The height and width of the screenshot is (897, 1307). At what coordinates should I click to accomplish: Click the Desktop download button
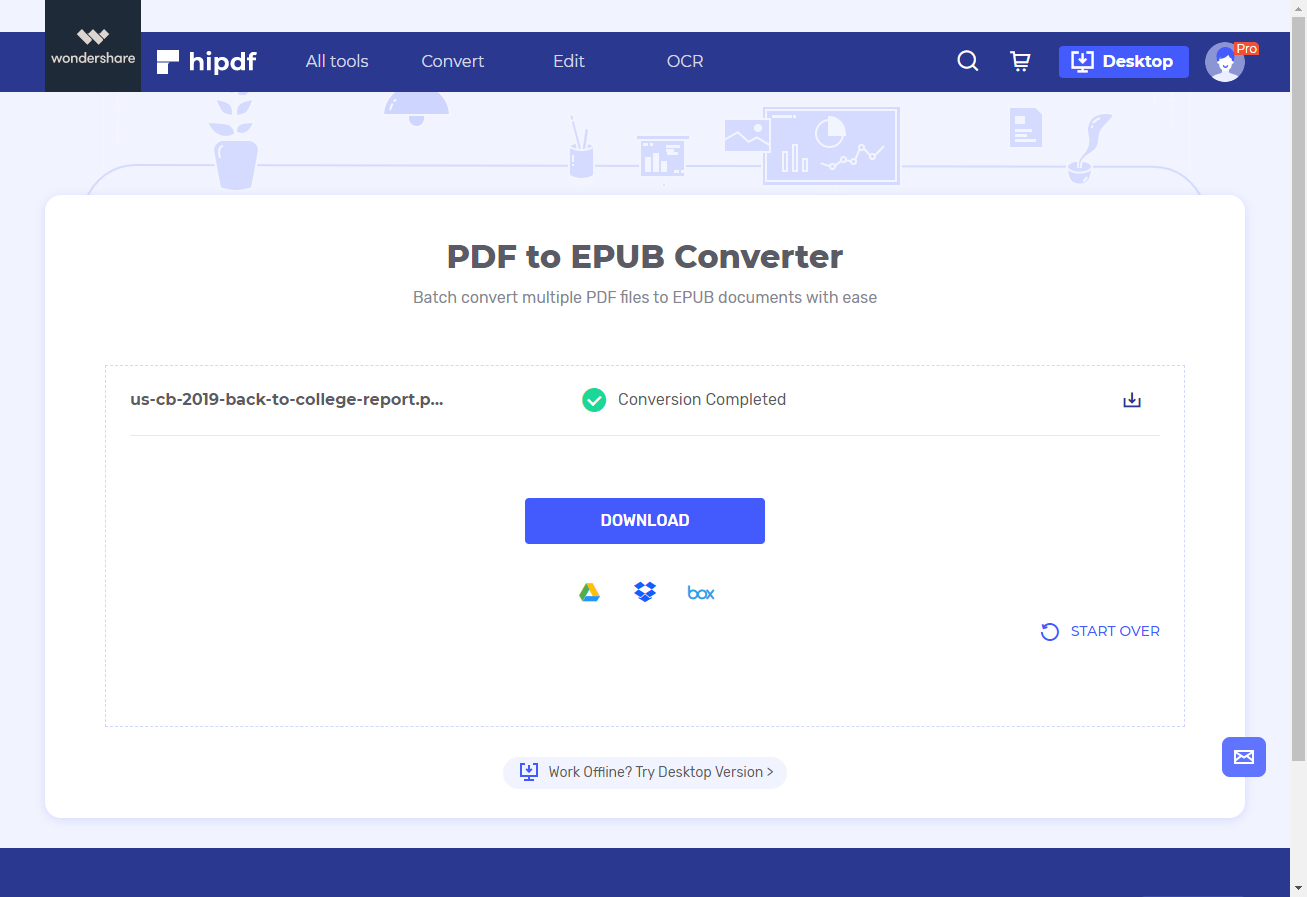1124,61
